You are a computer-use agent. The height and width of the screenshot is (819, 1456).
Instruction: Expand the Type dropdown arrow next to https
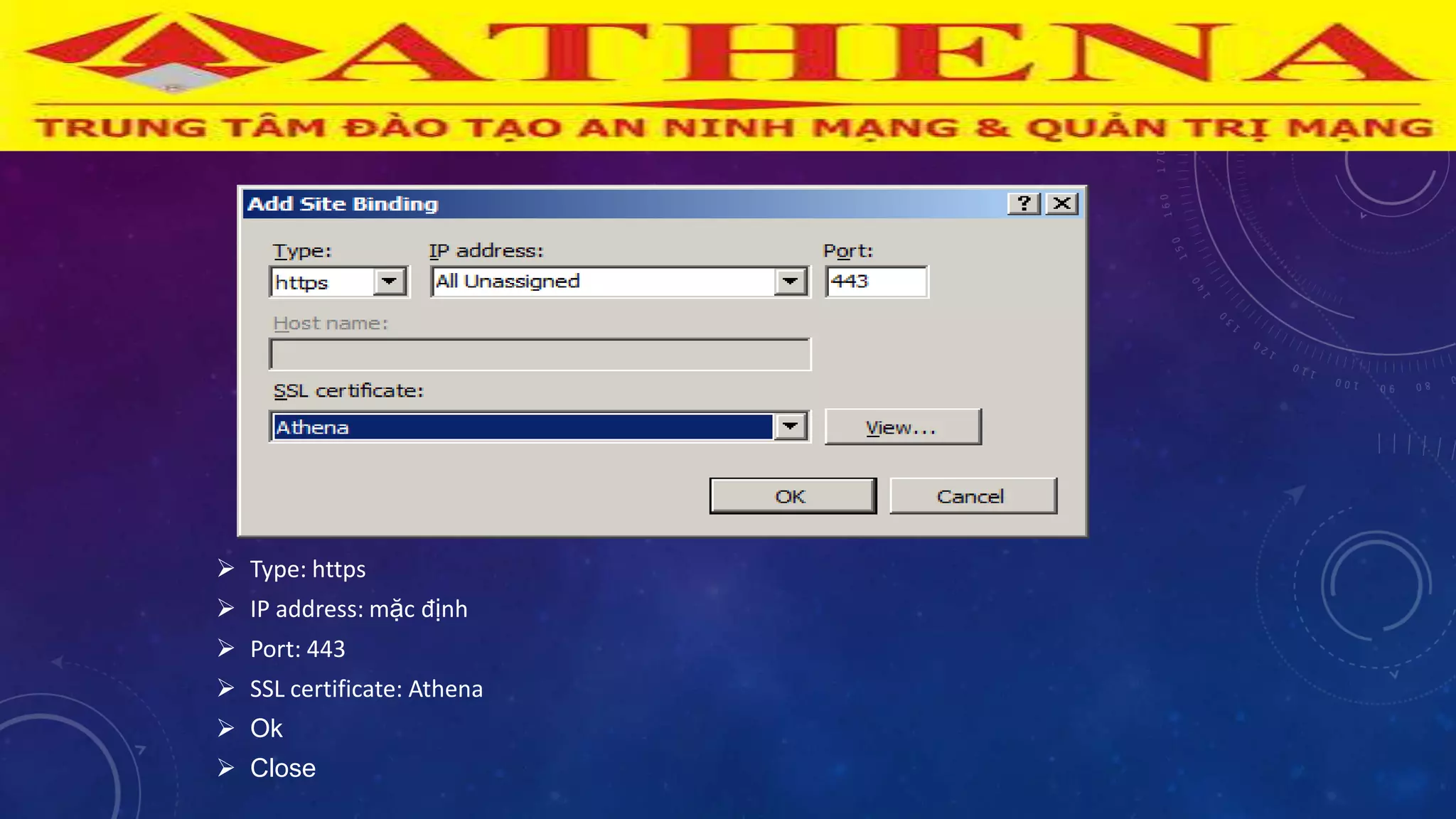pyautogui.click(x=390, y=282)
